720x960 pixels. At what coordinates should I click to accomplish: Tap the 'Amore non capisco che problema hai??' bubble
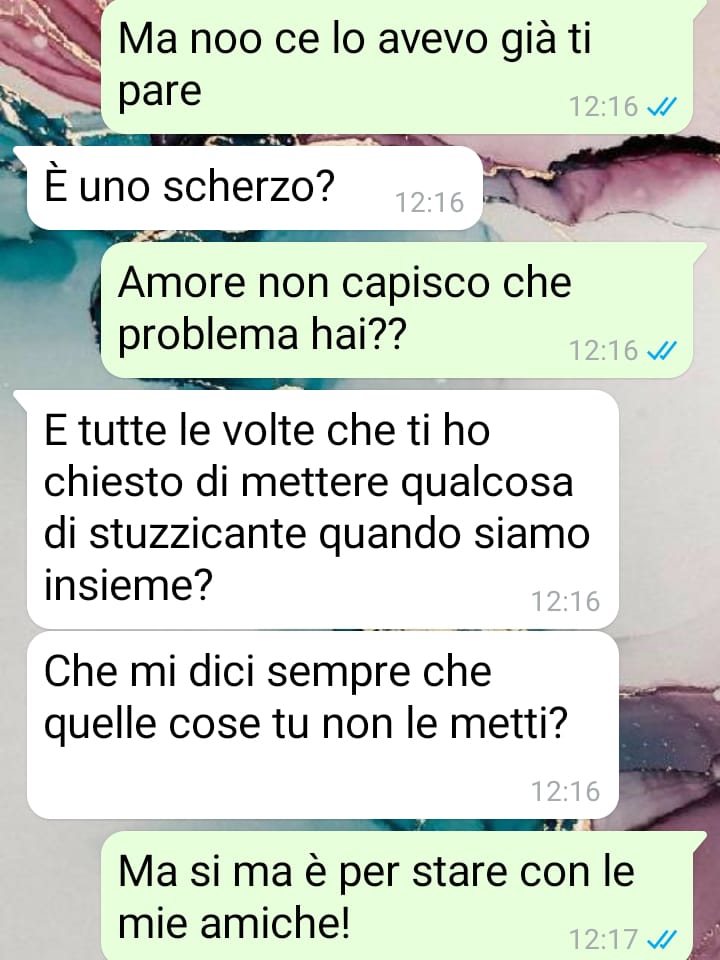tap(397, 310)
